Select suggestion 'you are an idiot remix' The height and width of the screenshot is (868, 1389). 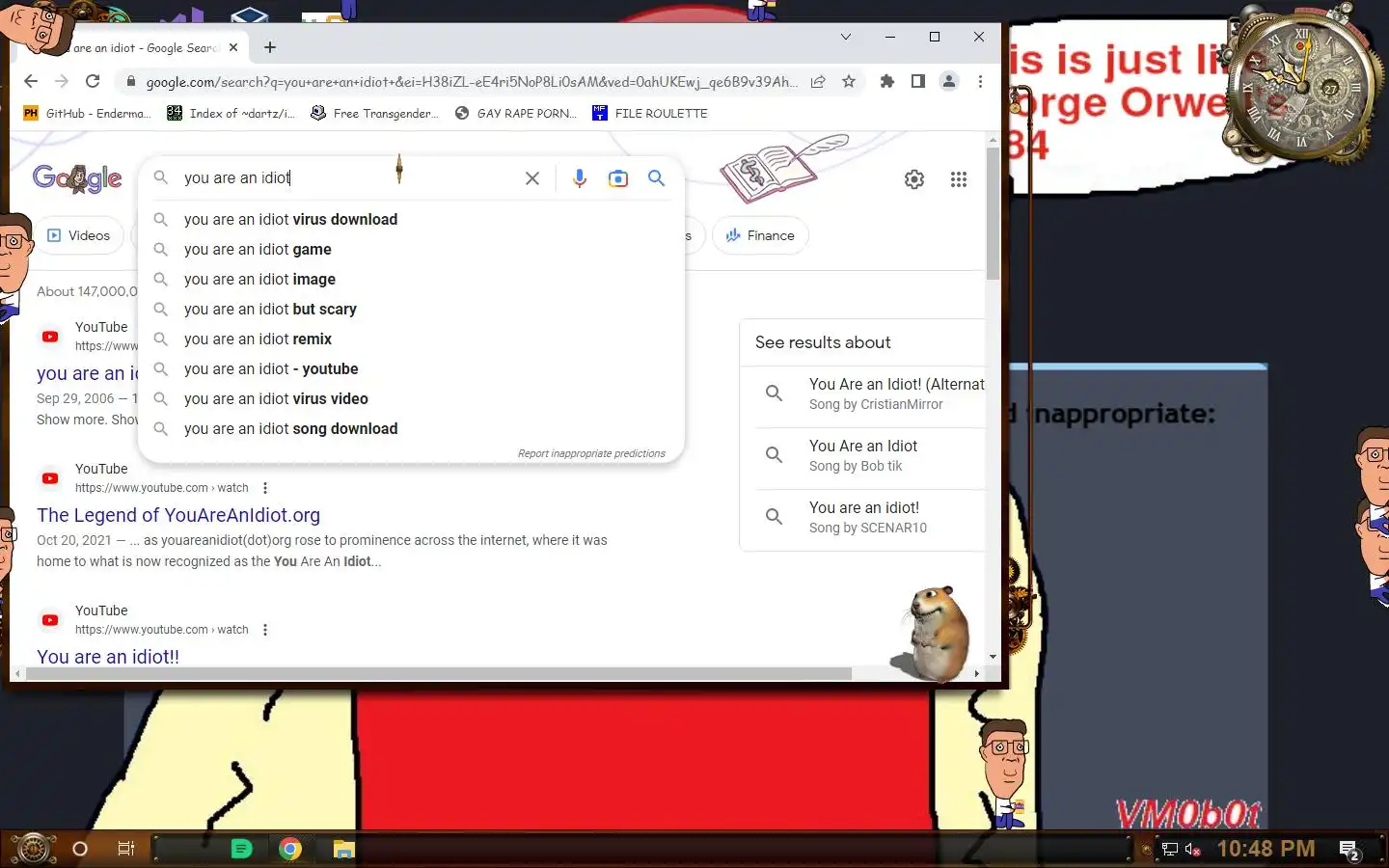(x=411, y=339)
